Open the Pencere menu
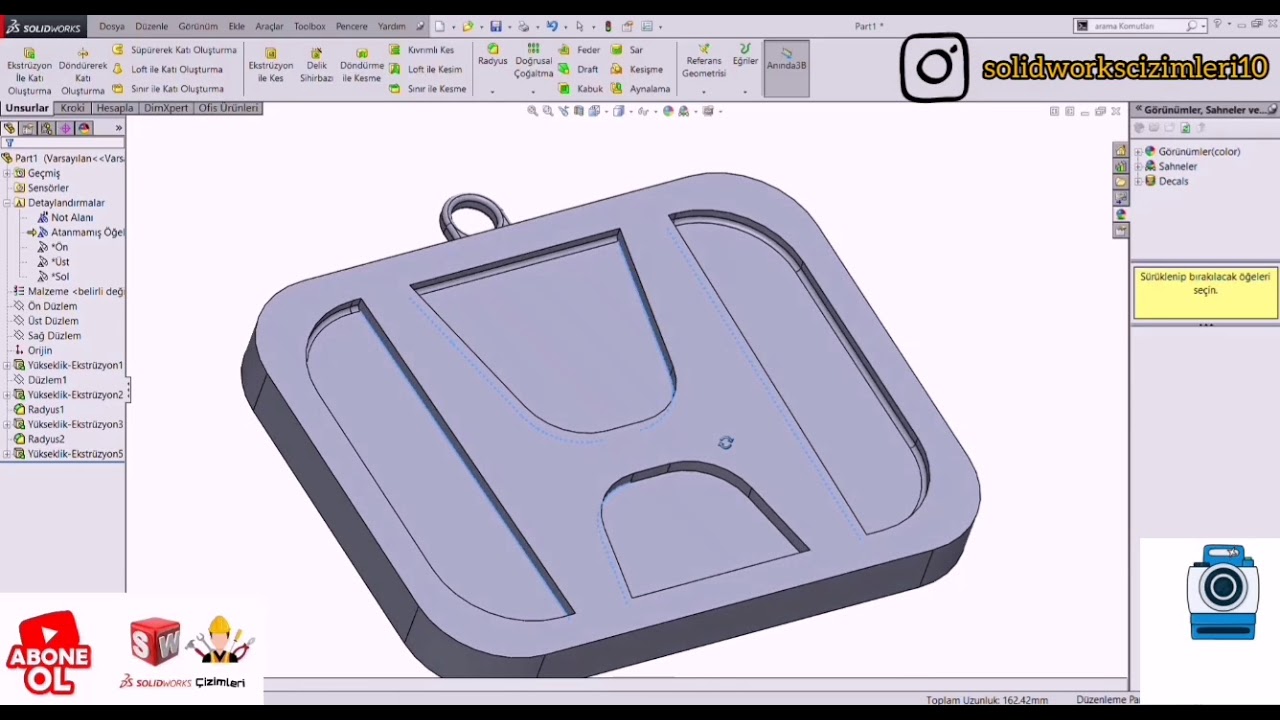This screenshot has height=720, width=1280. point(351,26)
